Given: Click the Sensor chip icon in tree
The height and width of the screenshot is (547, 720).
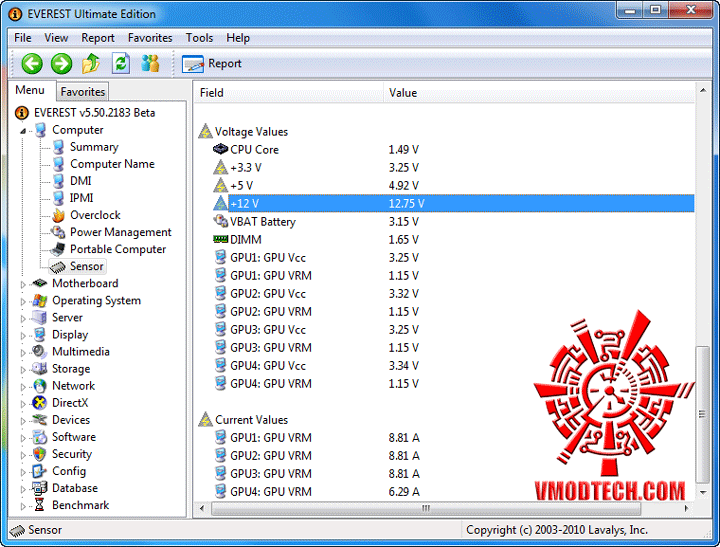Looking at the screenshot, I should (x=58, y=266).
